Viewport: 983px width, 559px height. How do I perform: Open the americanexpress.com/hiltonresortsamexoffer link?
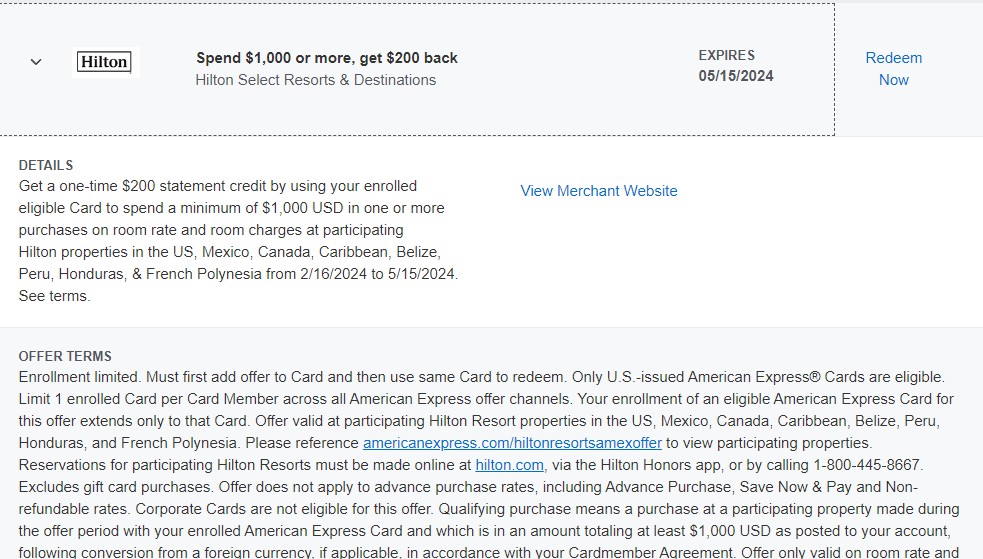(x=512, y=443)
